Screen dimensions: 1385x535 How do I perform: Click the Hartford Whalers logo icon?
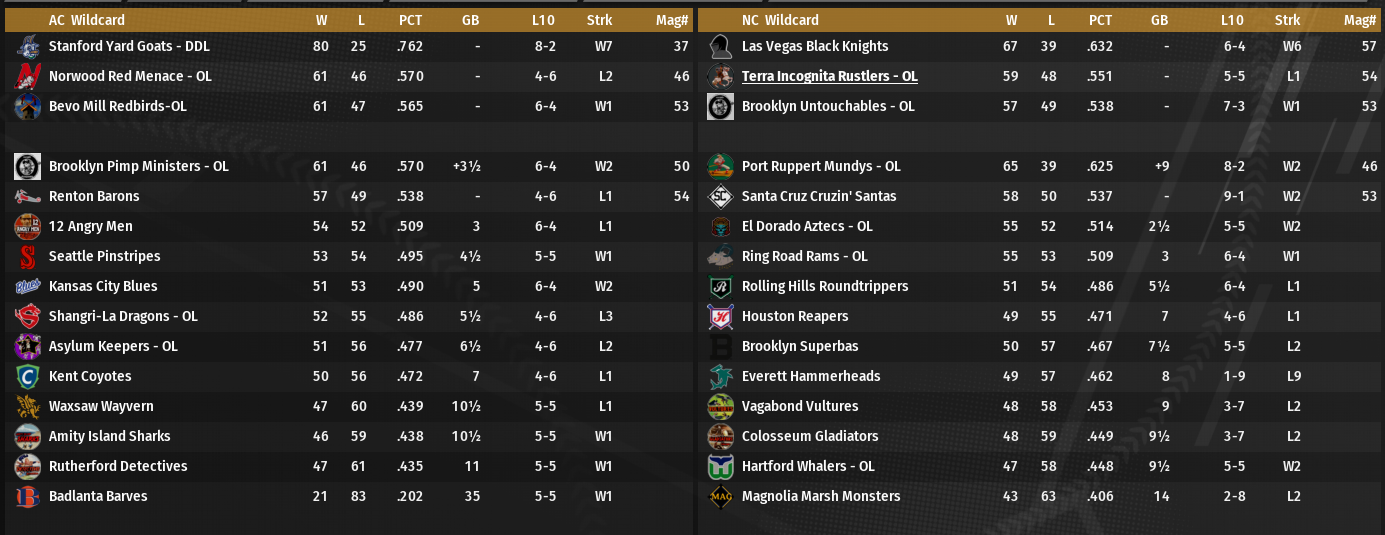pos(720,466)
